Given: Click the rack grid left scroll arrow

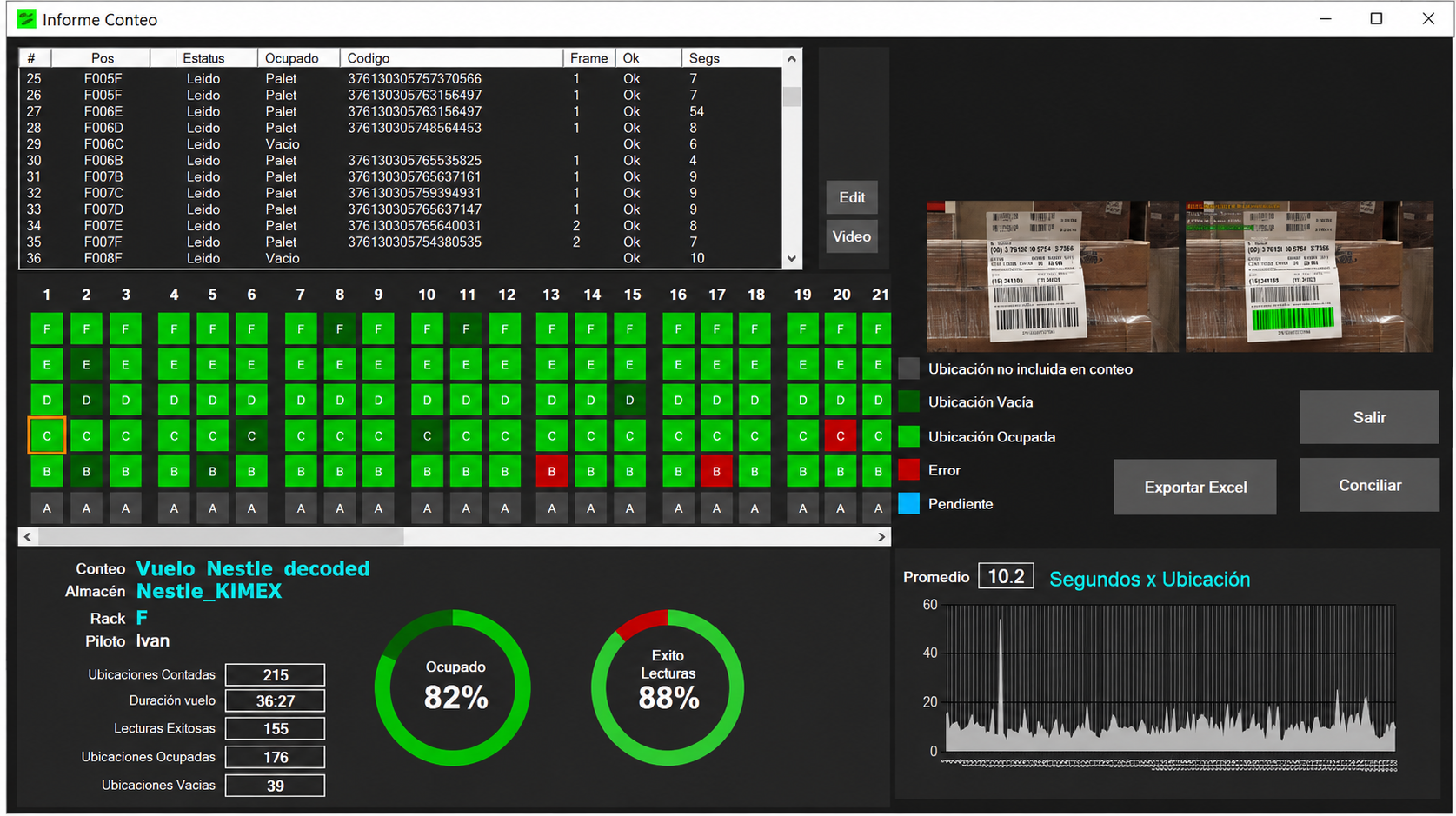Looking at the screenshot, I should [28, 537].
